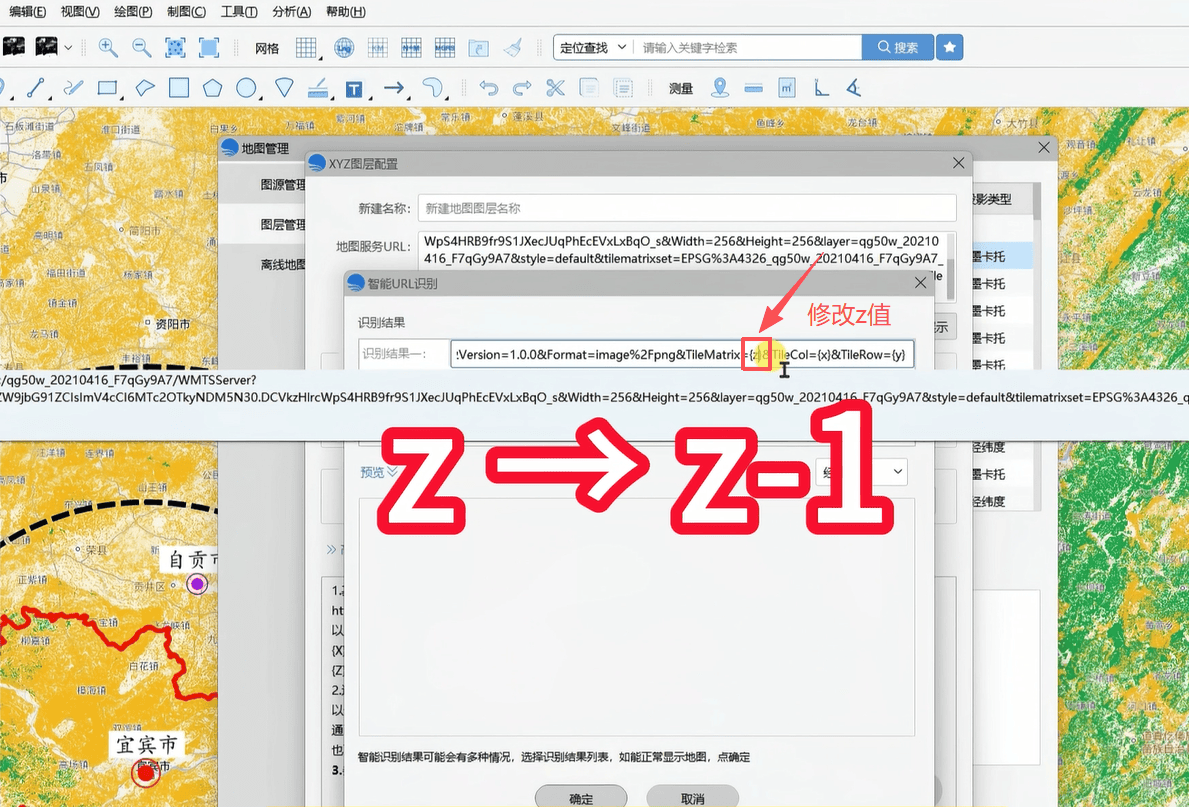The width and height of the screenshot is (1189, 807).
Task: Select the MGRS grid icon
Action: [x=445, y=47]
